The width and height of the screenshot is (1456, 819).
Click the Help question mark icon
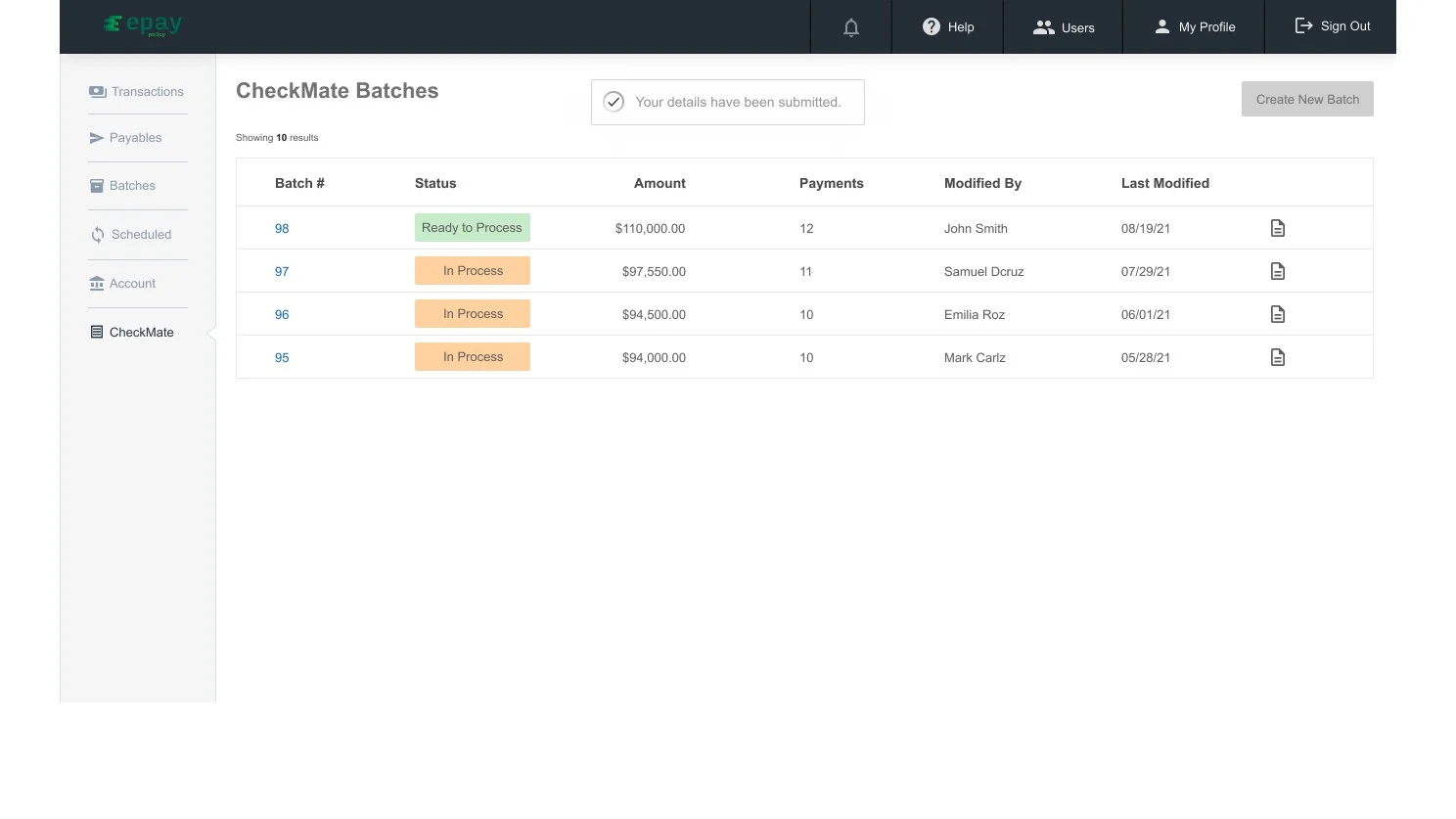tap(932, 26)
